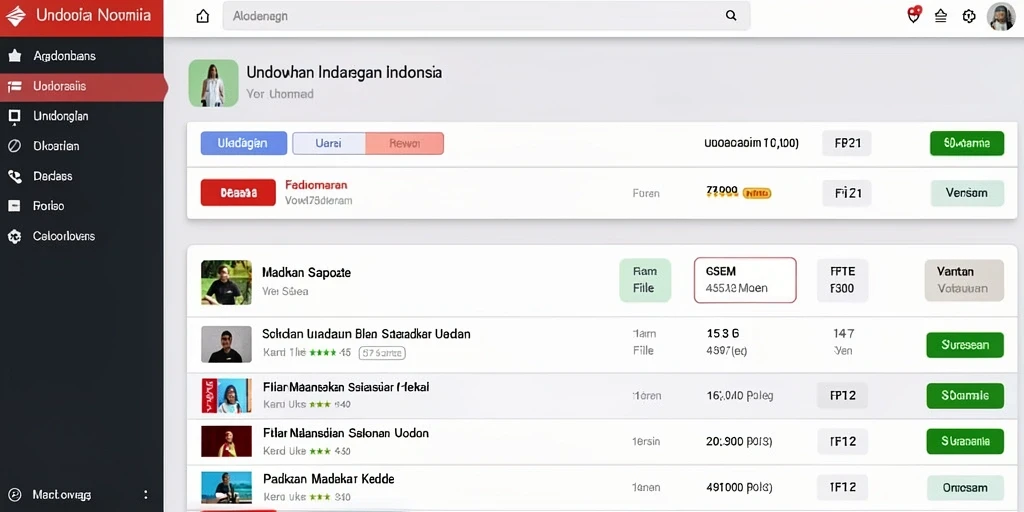Click the star icon next to Argdonbans
Viewport: 1024px width, 512px height.
coord(14,56)
